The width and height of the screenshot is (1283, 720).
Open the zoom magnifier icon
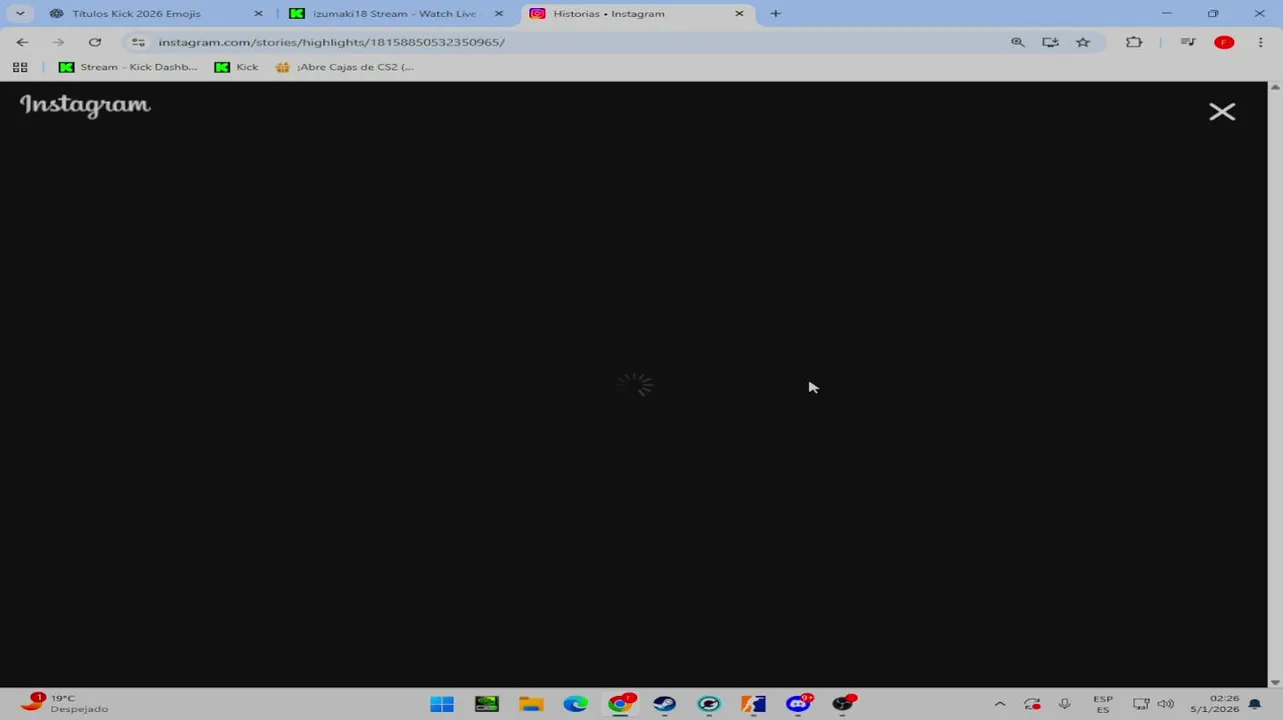coord(1017,42)
